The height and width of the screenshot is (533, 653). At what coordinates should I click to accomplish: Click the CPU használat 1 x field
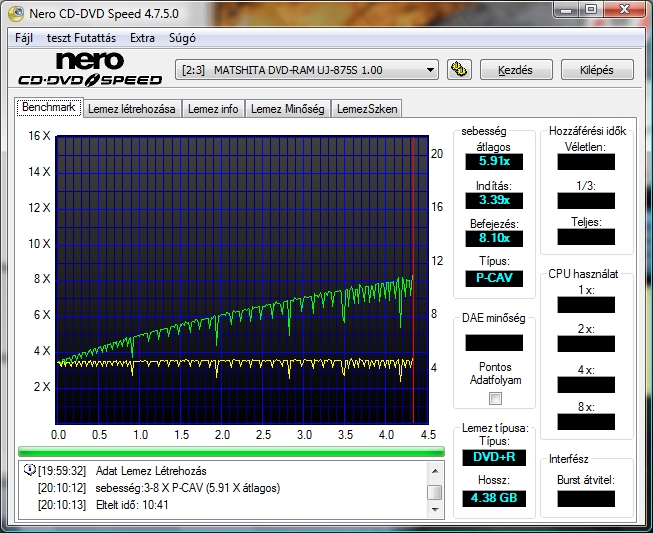coord(586,305)
